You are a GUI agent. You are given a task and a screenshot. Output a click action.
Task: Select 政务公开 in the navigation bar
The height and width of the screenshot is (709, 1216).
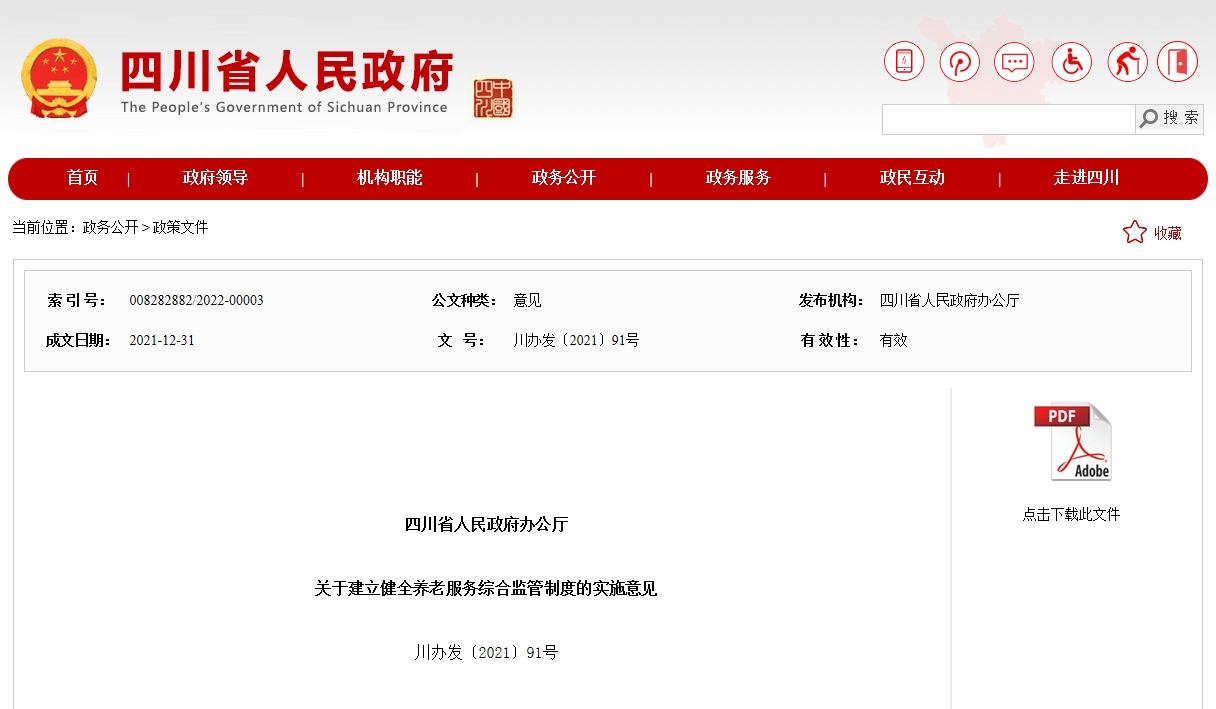point(563,178)
